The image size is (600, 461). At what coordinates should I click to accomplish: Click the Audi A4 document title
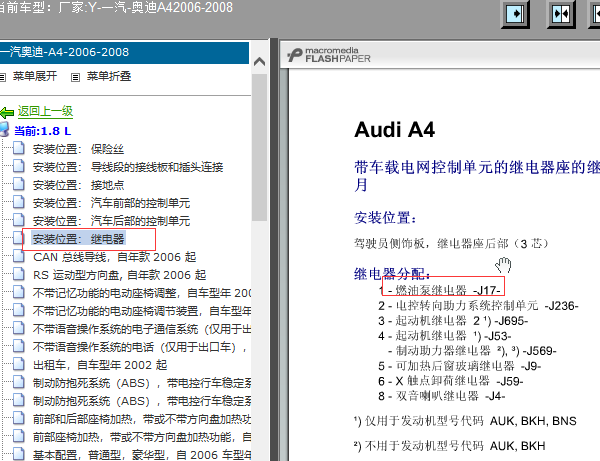395,130
